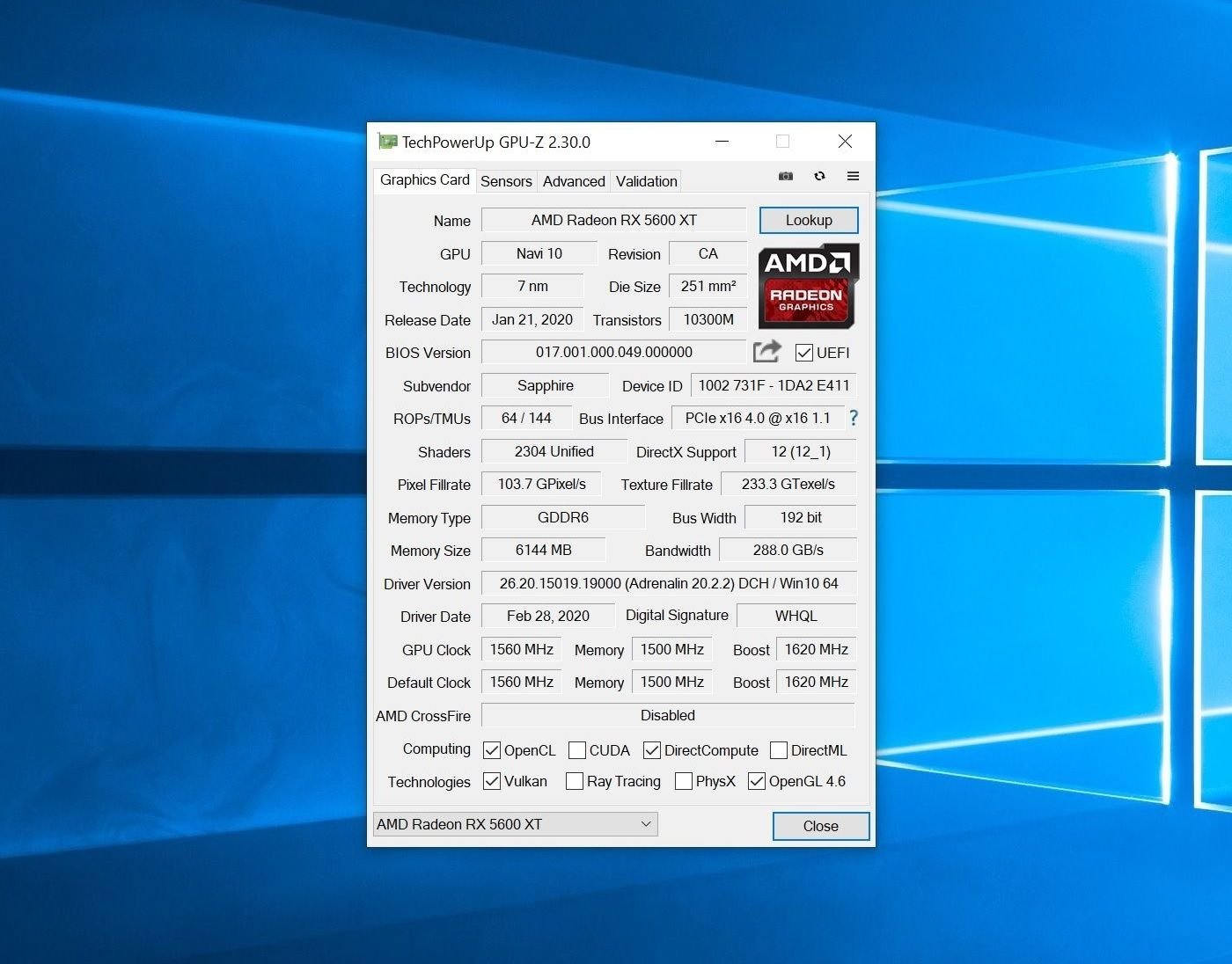Toggle the DirectML checkbox
This screenshot has width=1232, height=964.
coord(779,750)
